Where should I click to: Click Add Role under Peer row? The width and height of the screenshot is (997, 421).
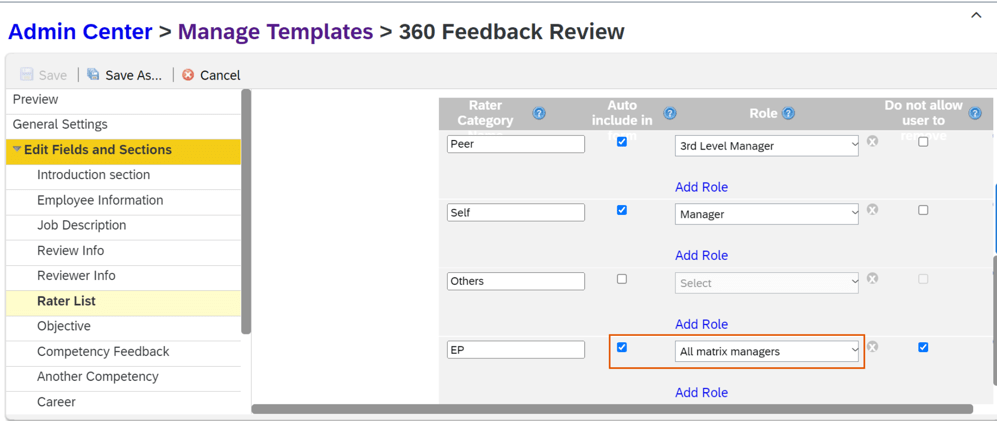[701, 187]
